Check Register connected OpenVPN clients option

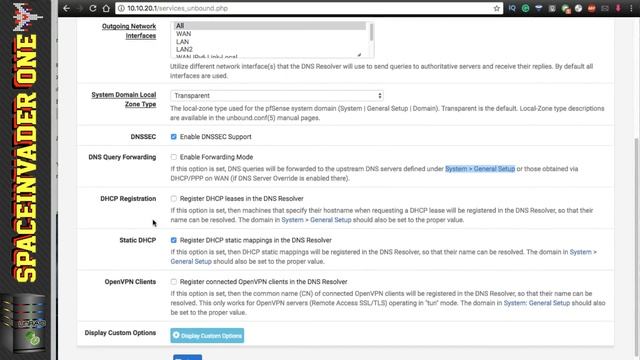coord(174,282)
